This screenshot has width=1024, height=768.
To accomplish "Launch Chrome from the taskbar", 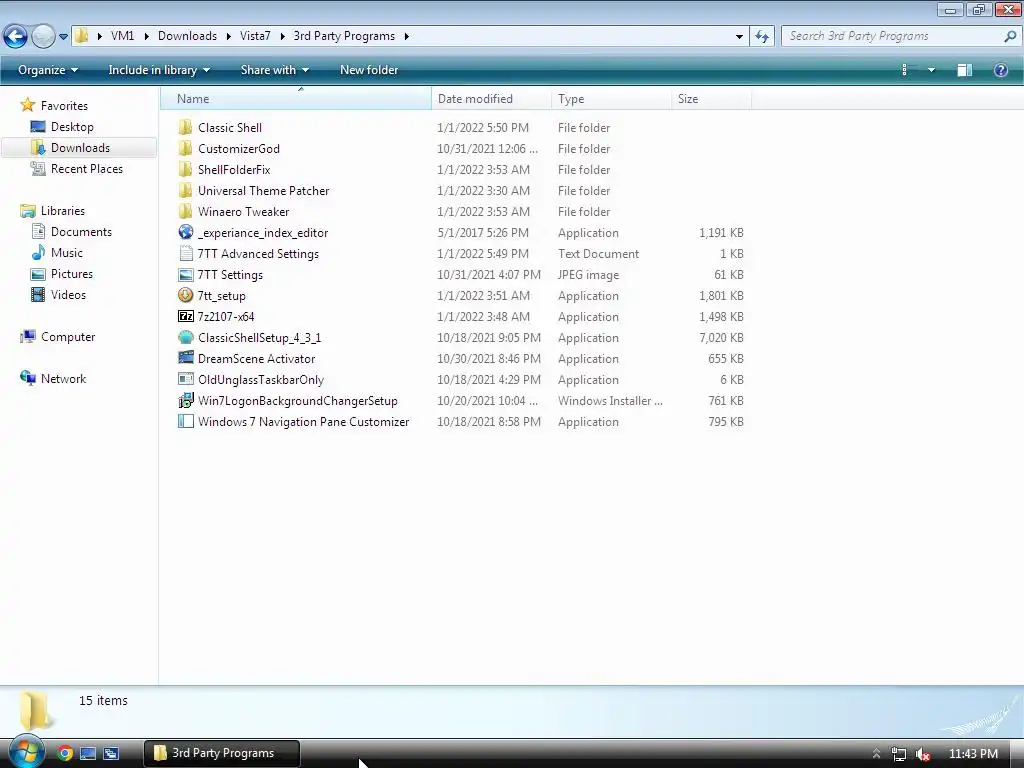I will coord(65,753).
